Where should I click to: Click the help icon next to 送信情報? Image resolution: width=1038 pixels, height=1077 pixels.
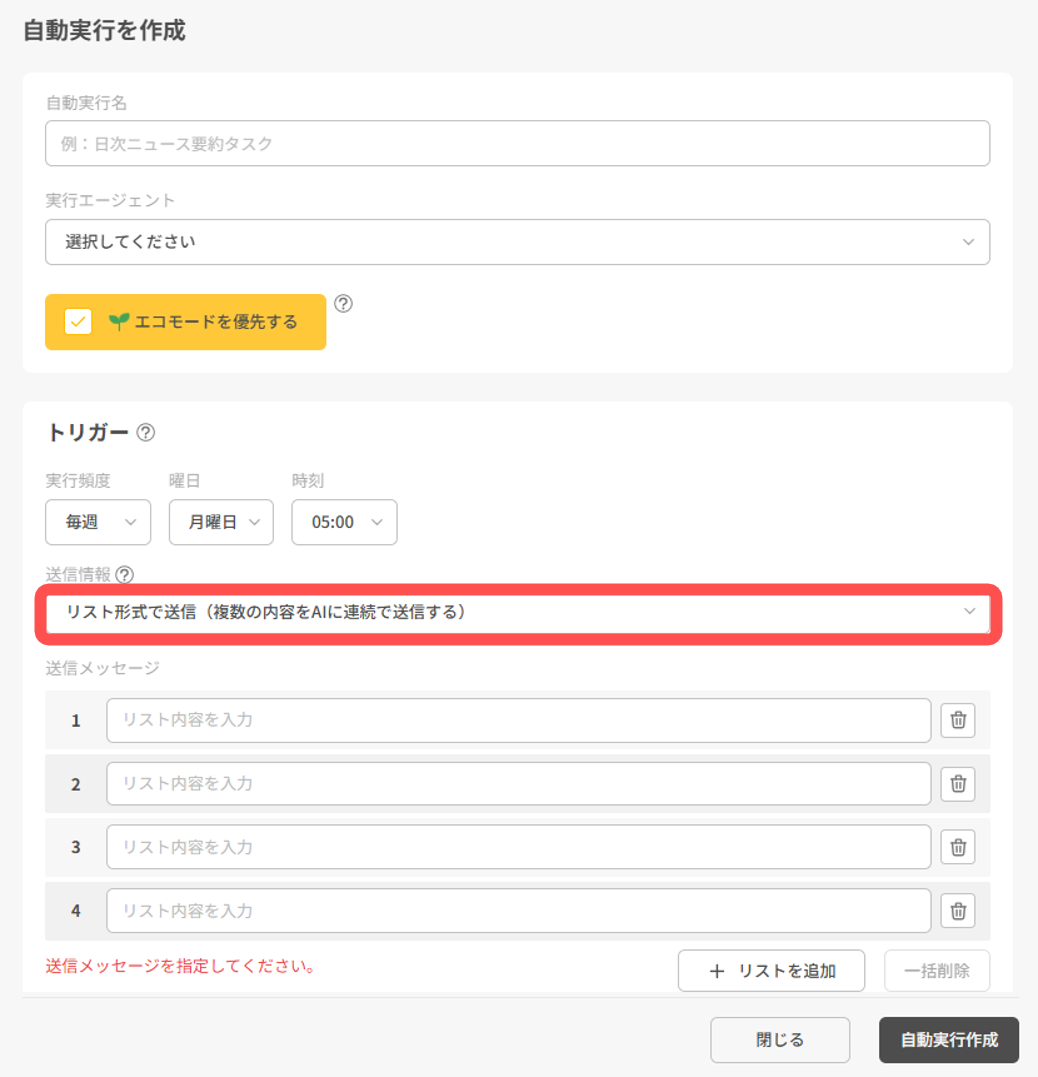click(x=124, y=574)
